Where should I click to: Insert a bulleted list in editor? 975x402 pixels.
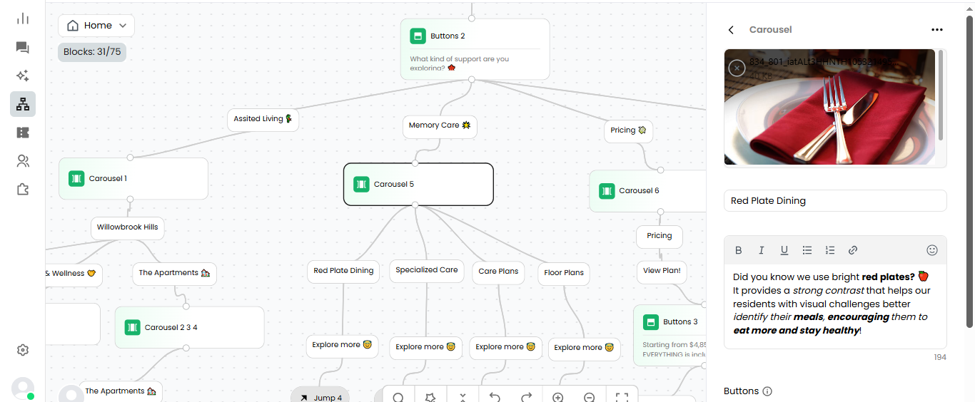(807, 250)
